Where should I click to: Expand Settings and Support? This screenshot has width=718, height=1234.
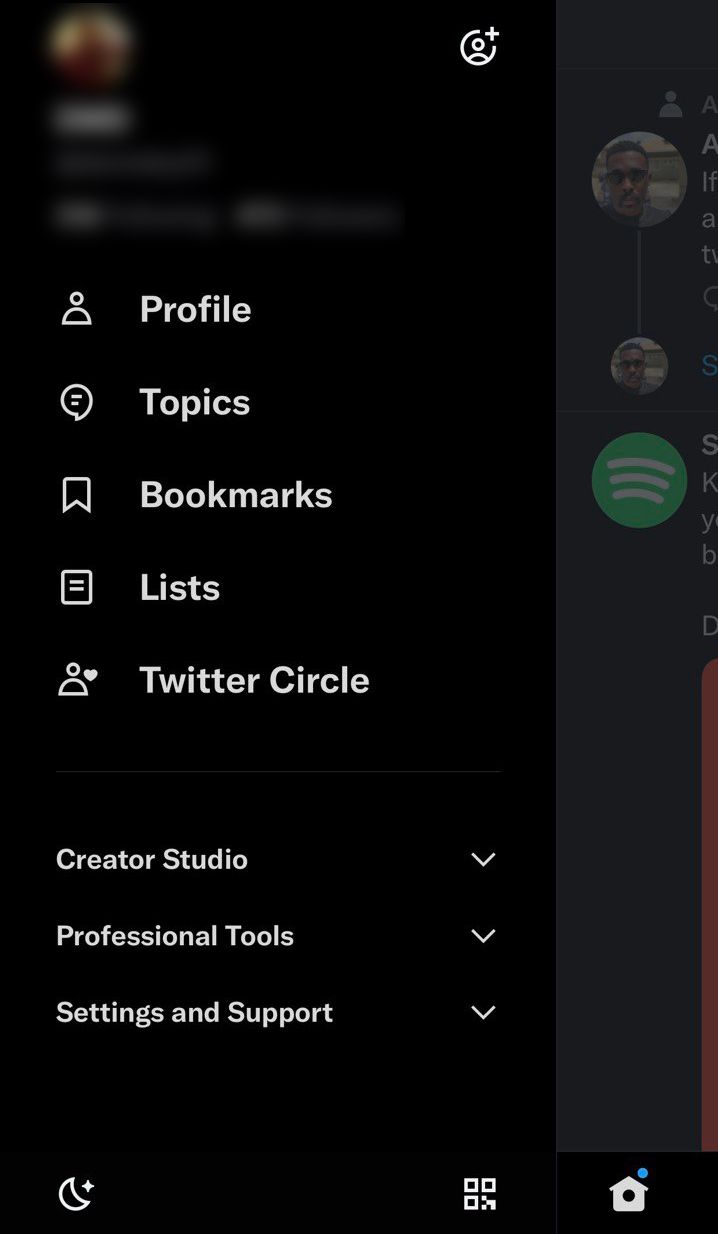point(483,1012)
